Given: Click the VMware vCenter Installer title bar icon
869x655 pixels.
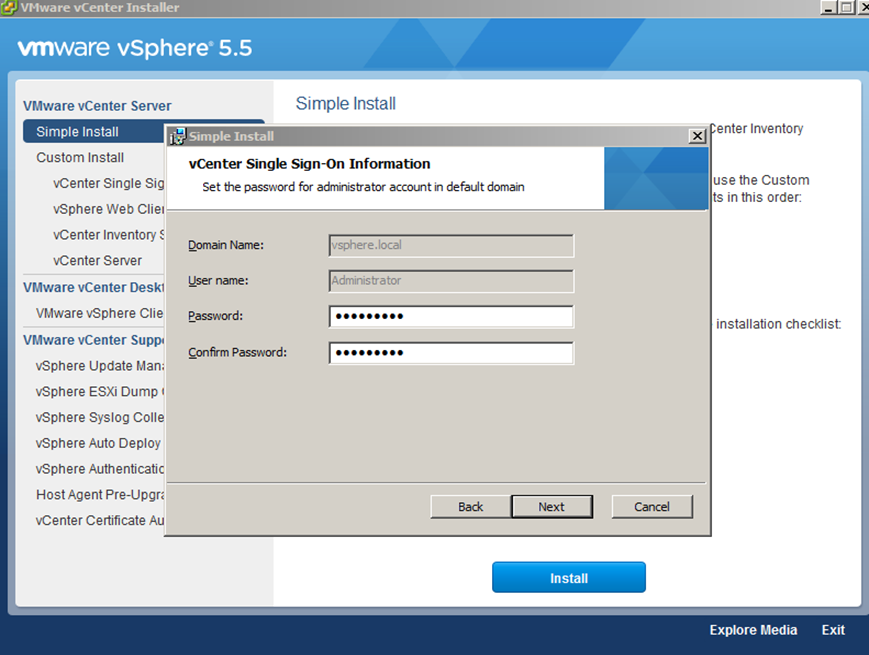Looking at the screenshot, I should coord(9,7).
